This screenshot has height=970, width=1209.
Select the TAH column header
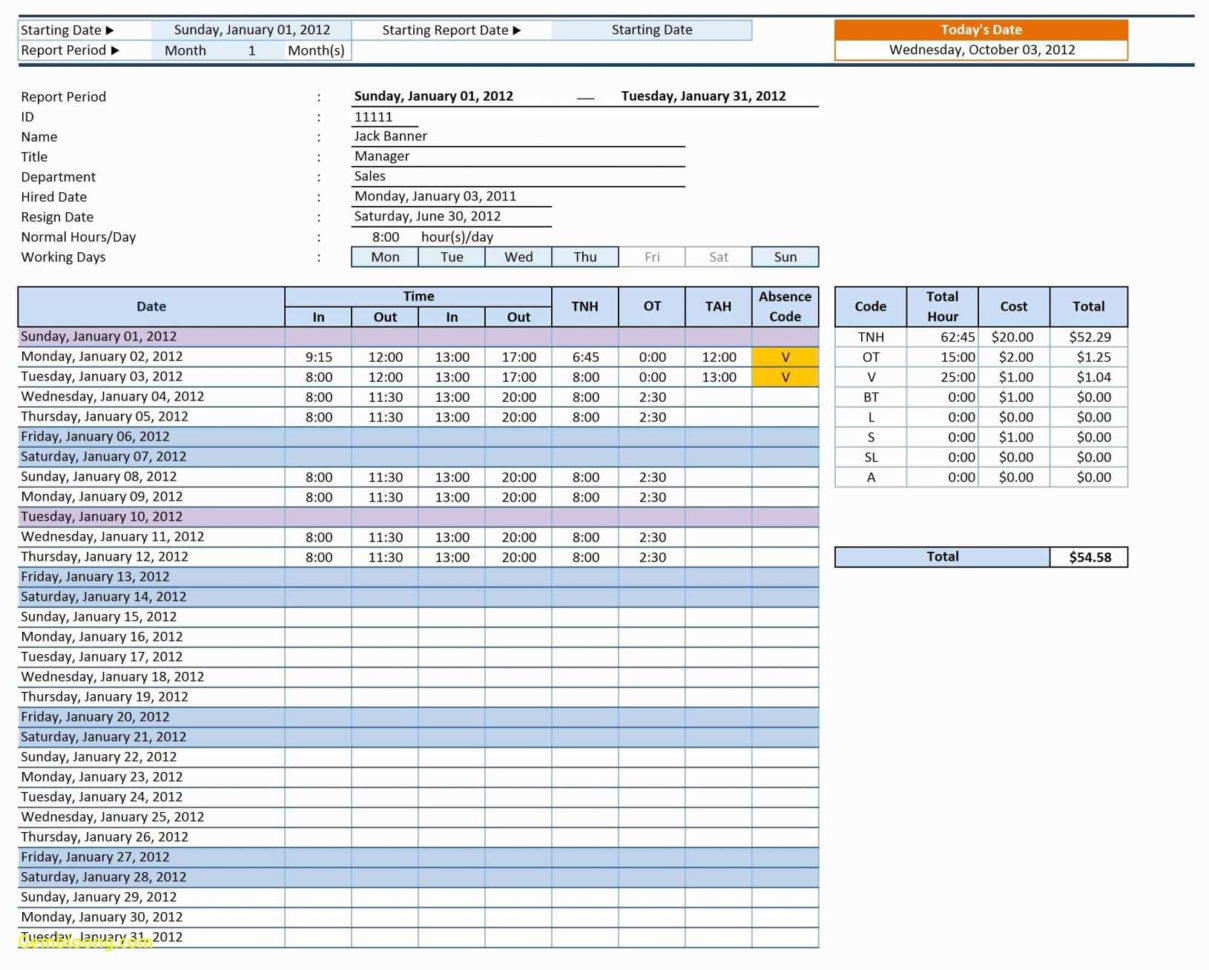click(718, 307)
